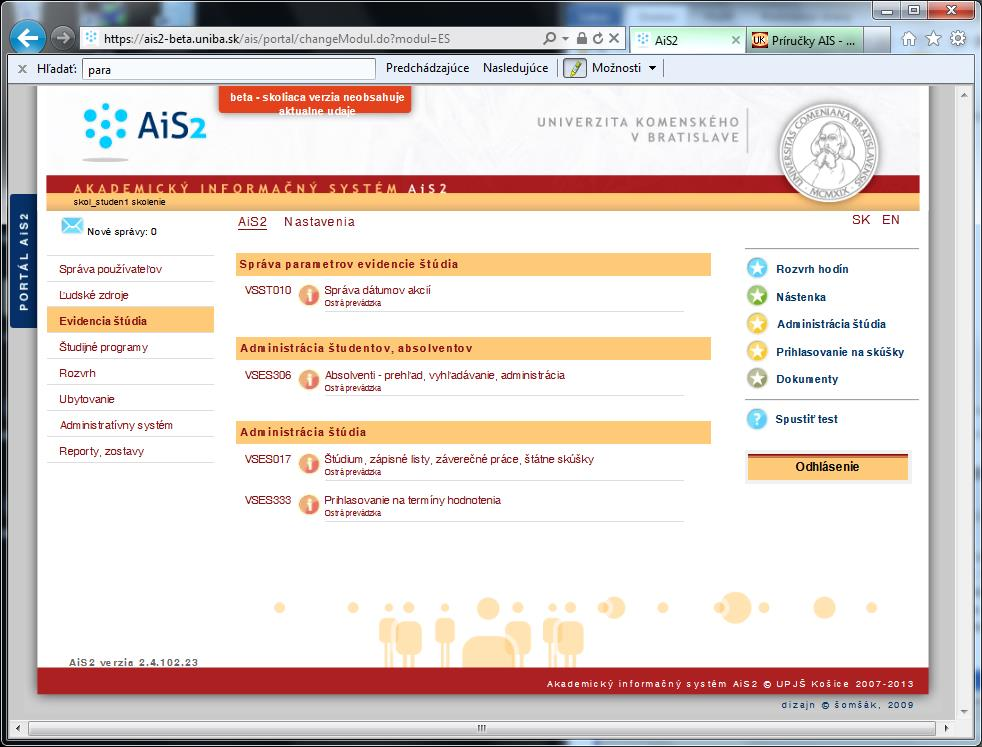The width and height of the screenshot is (982, 747).
Task: Open the new messages envelope icon
Action: click(72, 226)
